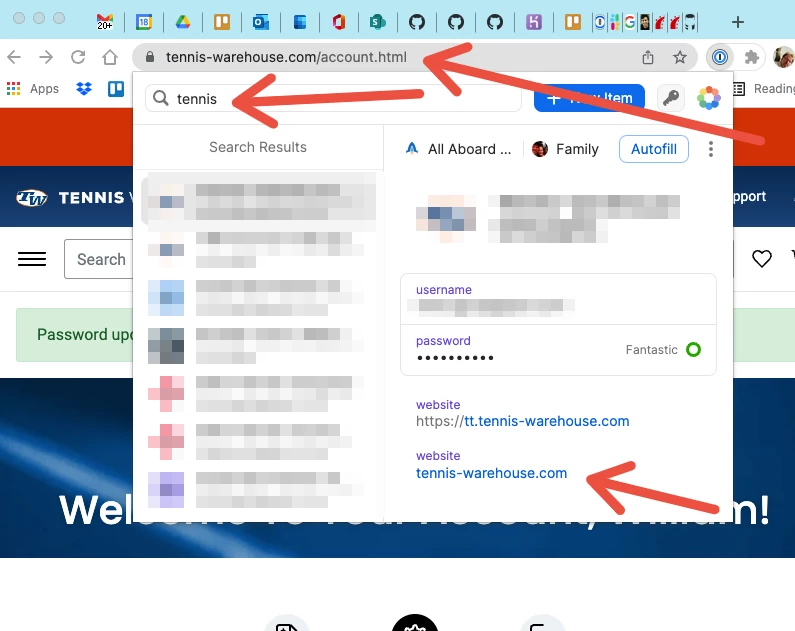Switch to the Gmail tab
The height and width of the screenshot is (631, 795).
[105, 22]
